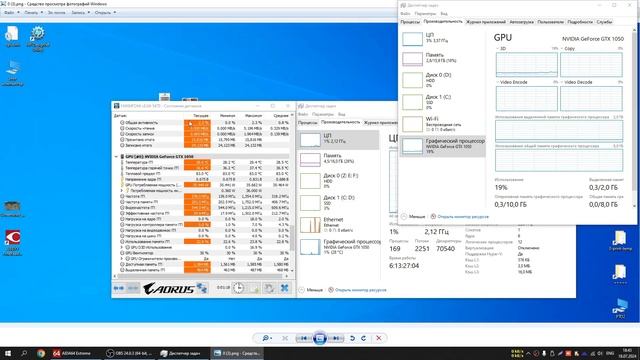Viewport: 640px width, 360px height.
Task: Open Photo Viewer Запись dropdown menu
Action: 80,13
